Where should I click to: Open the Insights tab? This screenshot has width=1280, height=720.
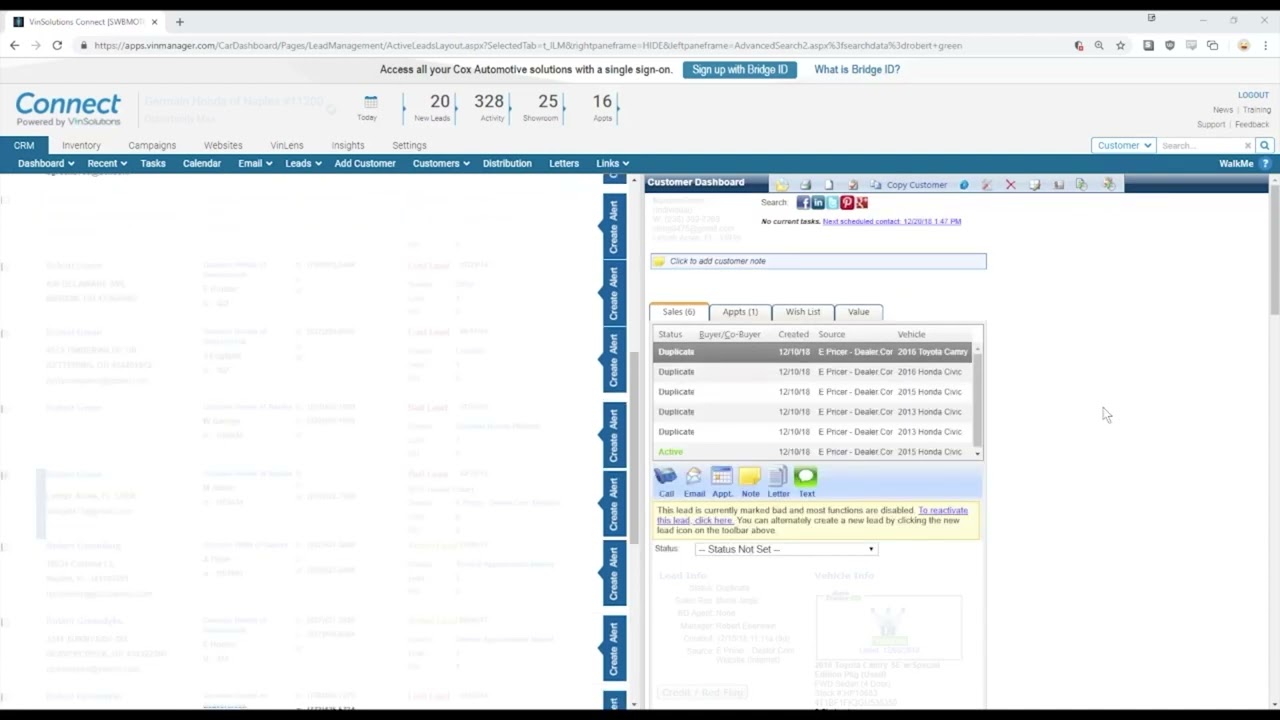pyautogui.click(x=348, y=145)
